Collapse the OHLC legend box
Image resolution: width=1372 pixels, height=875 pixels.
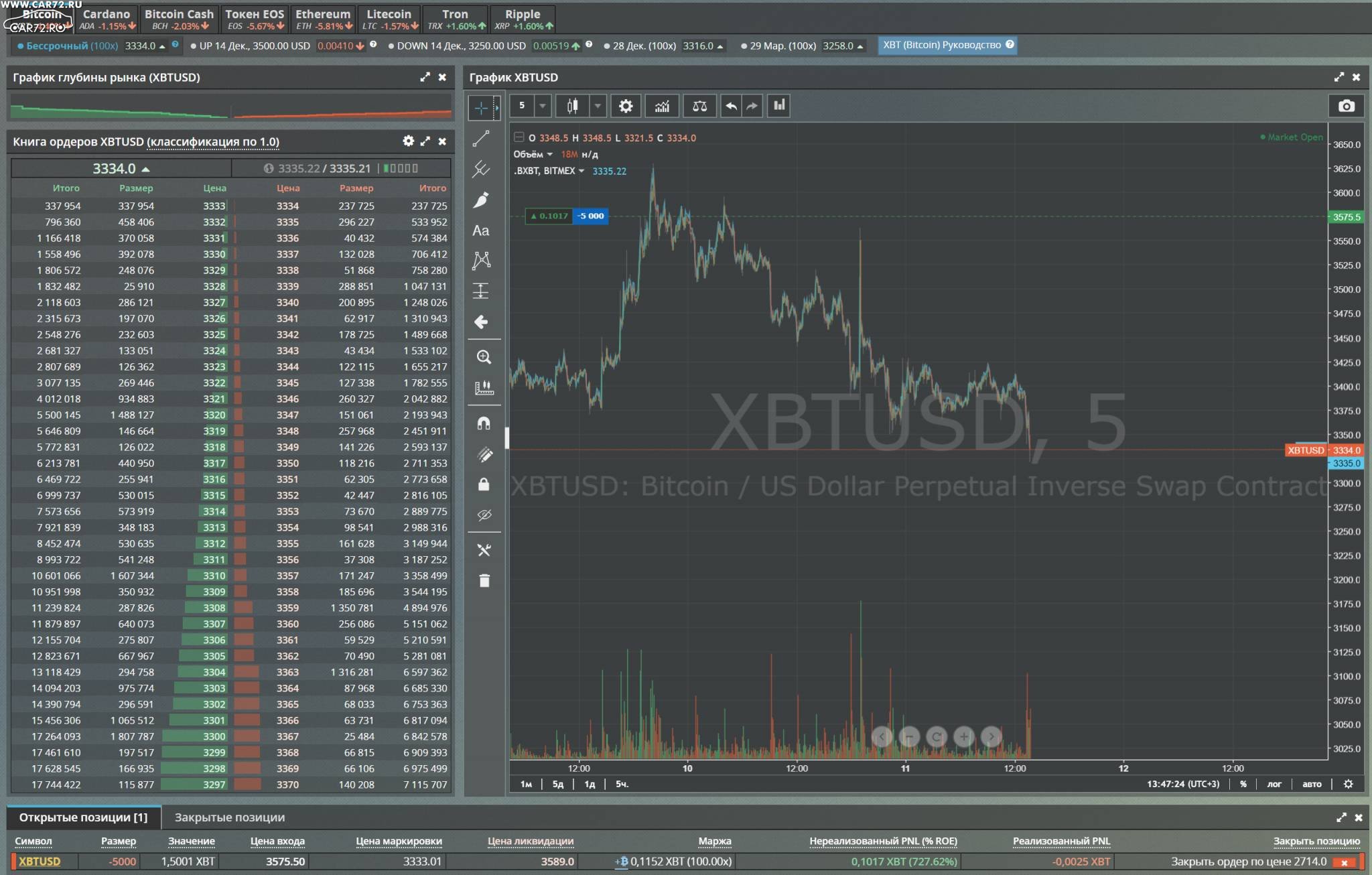click(519, 137)
